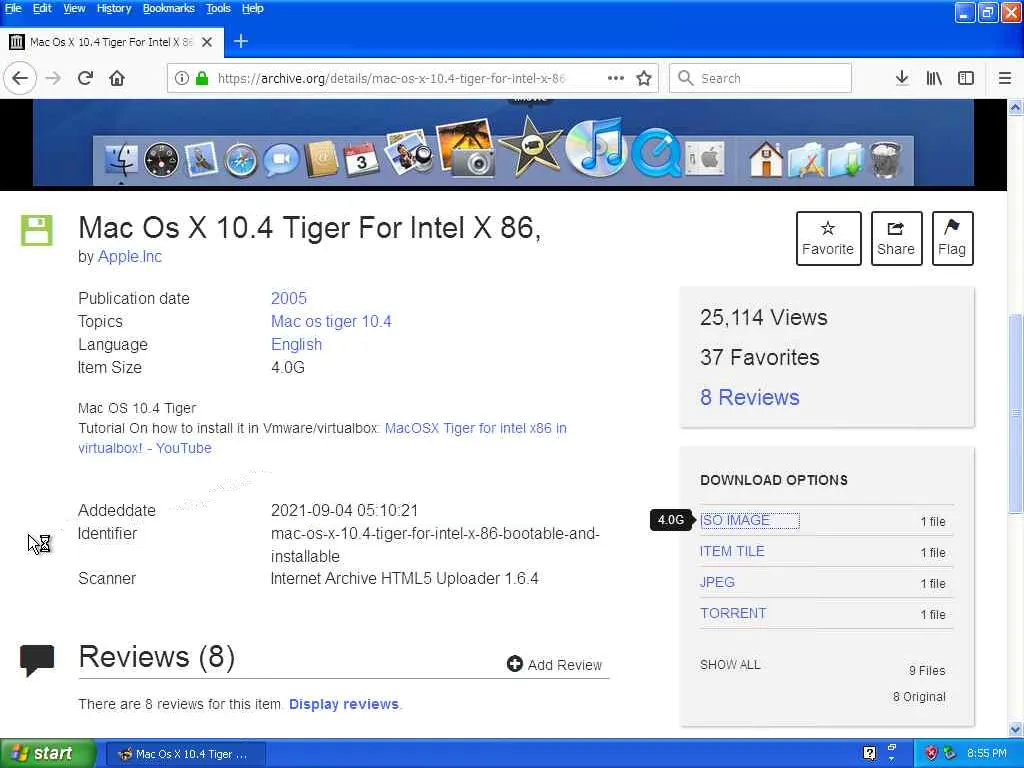Click the page scroll down arrow

pyautogui.click(x=1016, y=729)
